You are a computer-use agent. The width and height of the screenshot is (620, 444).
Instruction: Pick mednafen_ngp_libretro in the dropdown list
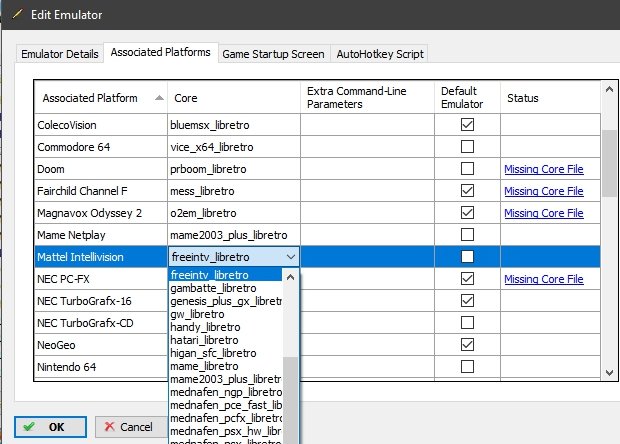coord(225,392)
